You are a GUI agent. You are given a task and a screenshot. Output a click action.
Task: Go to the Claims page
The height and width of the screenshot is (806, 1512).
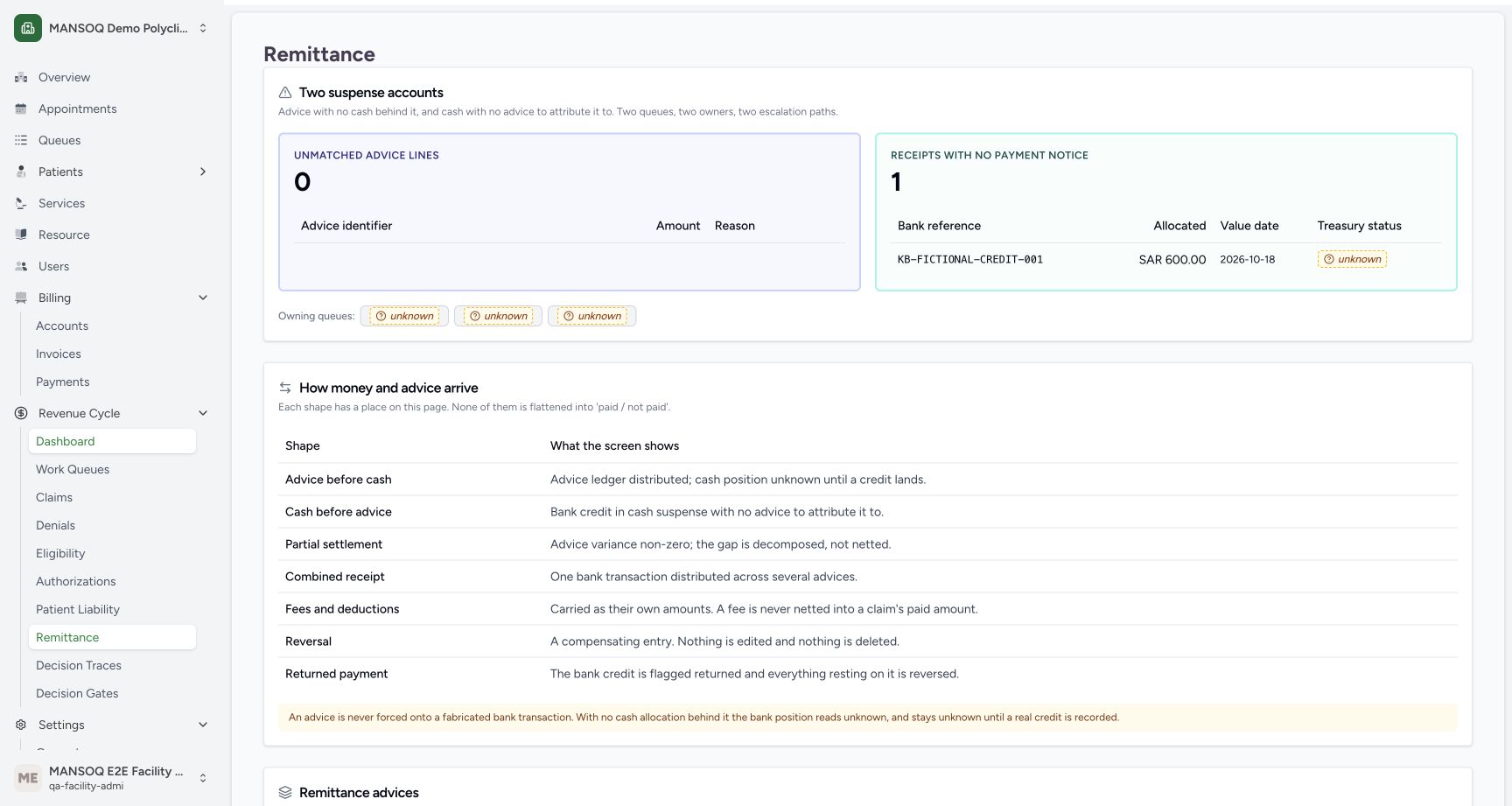tap(112, 497)
